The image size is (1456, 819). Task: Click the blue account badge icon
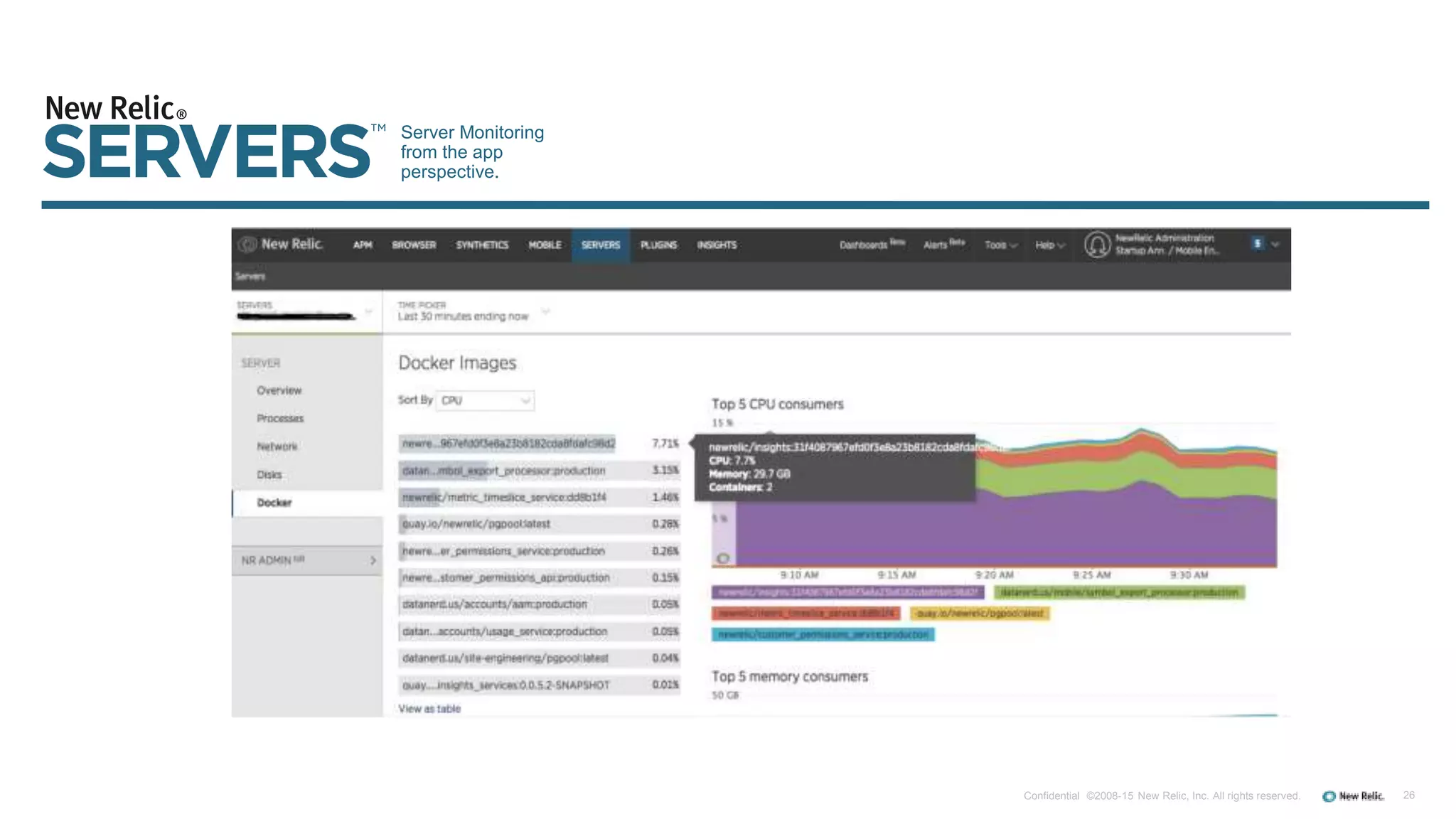pyautogui.click(x=1257, y=244)
